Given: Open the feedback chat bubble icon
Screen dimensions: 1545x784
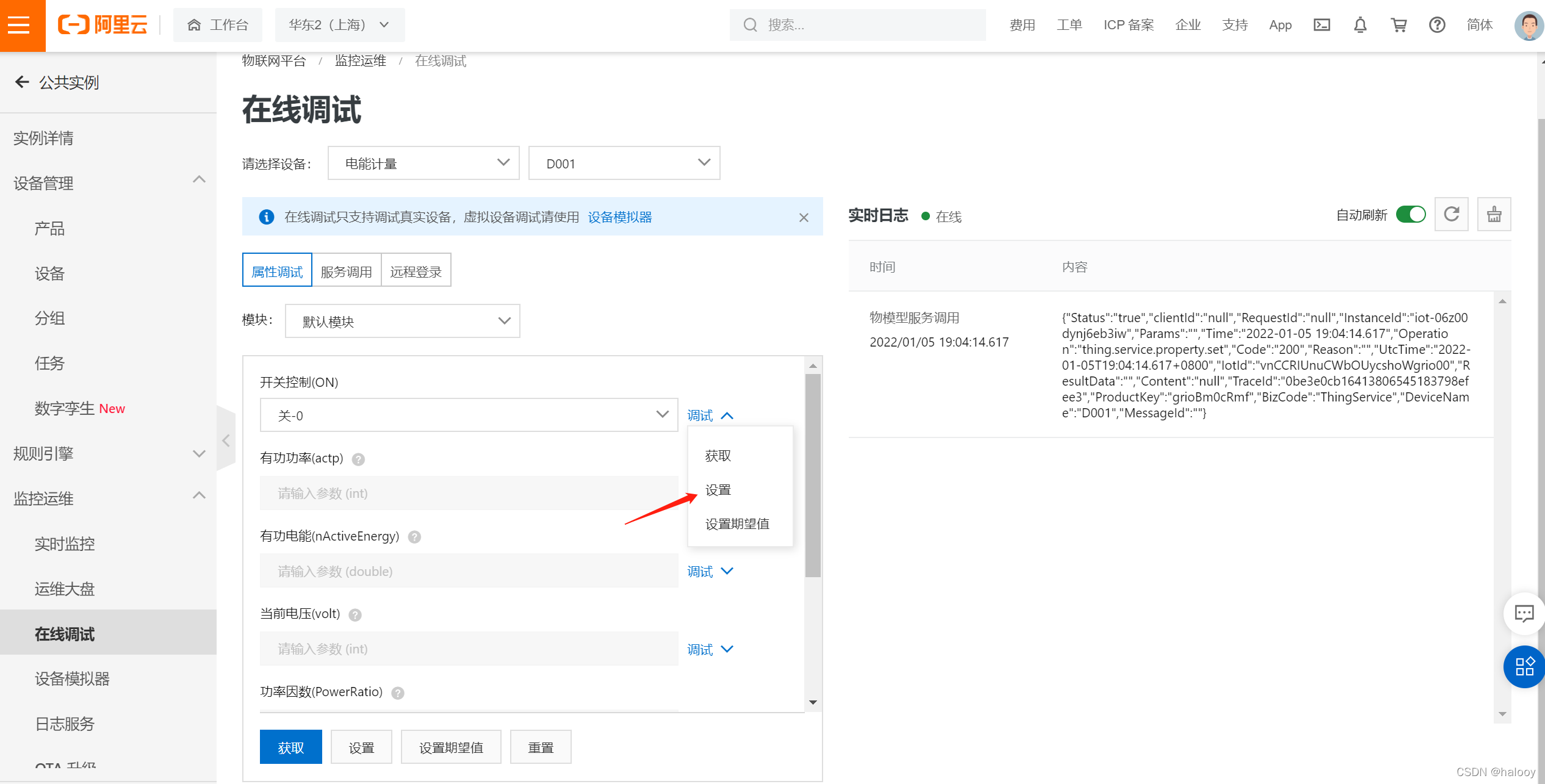Looking at the screenshot, I should pos(1524,613).
